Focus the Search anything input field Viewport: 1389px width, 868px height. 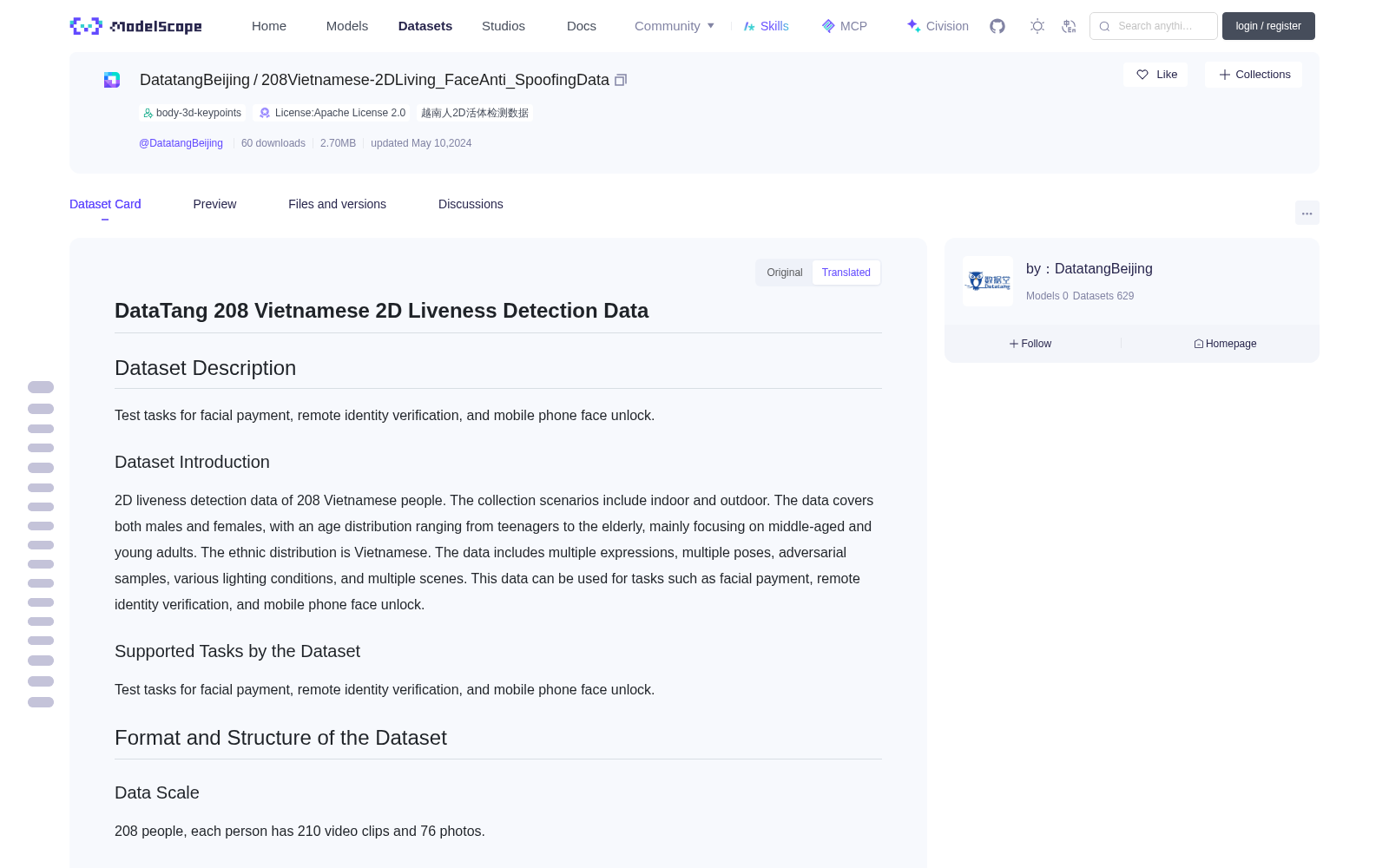pos(1154,26)
